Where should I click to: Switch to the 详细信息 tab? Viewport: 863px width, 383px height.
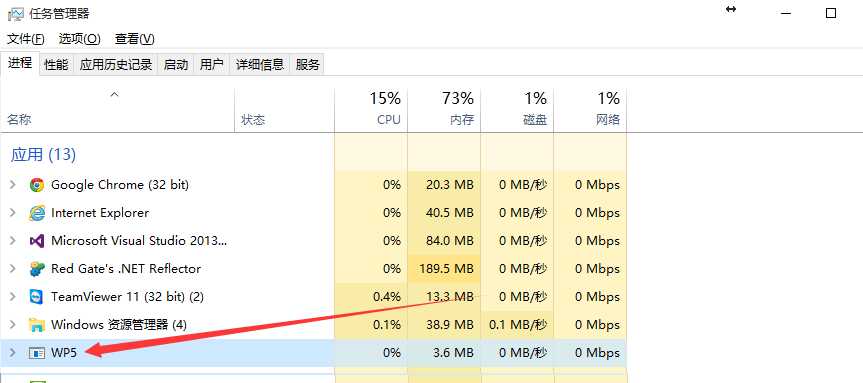click(260, 64)
